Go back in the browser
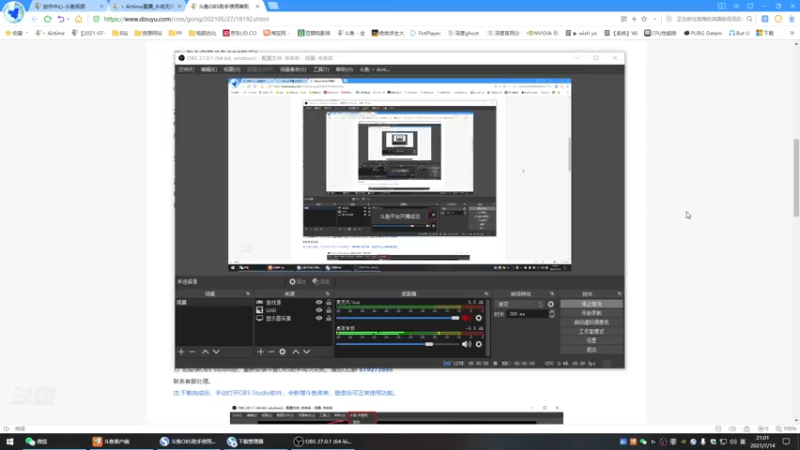Screen dimensions: 800x450 [x=34, y=19]
